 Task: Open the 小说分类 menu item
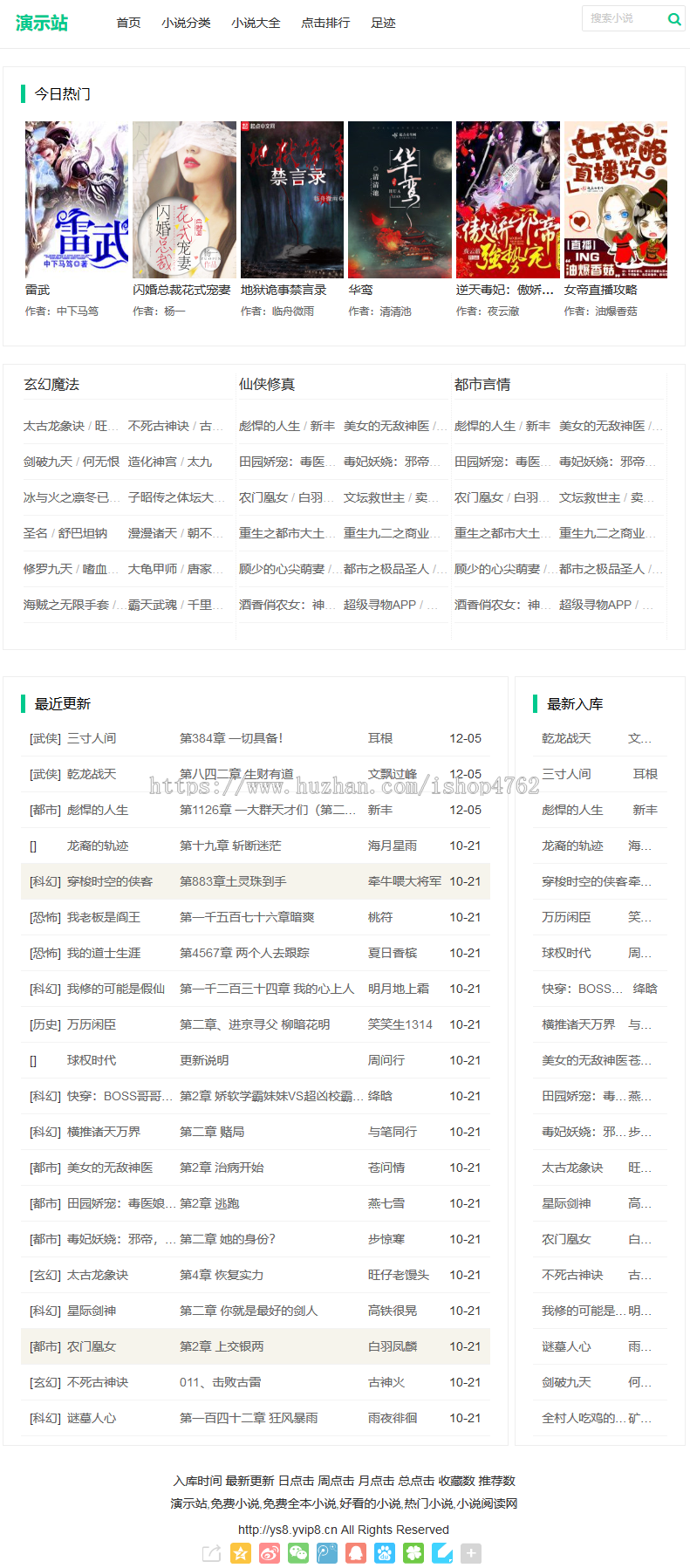point(186,23)
